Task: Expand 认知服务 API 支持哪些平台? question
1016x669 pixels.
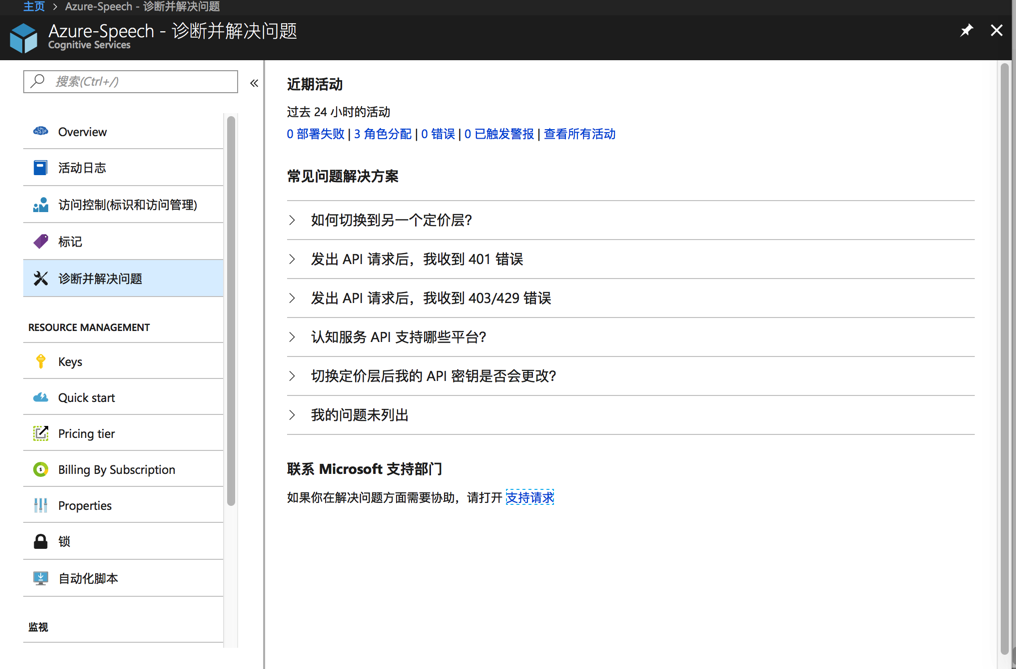Action: pyautogui.click(x=630, y=337)
